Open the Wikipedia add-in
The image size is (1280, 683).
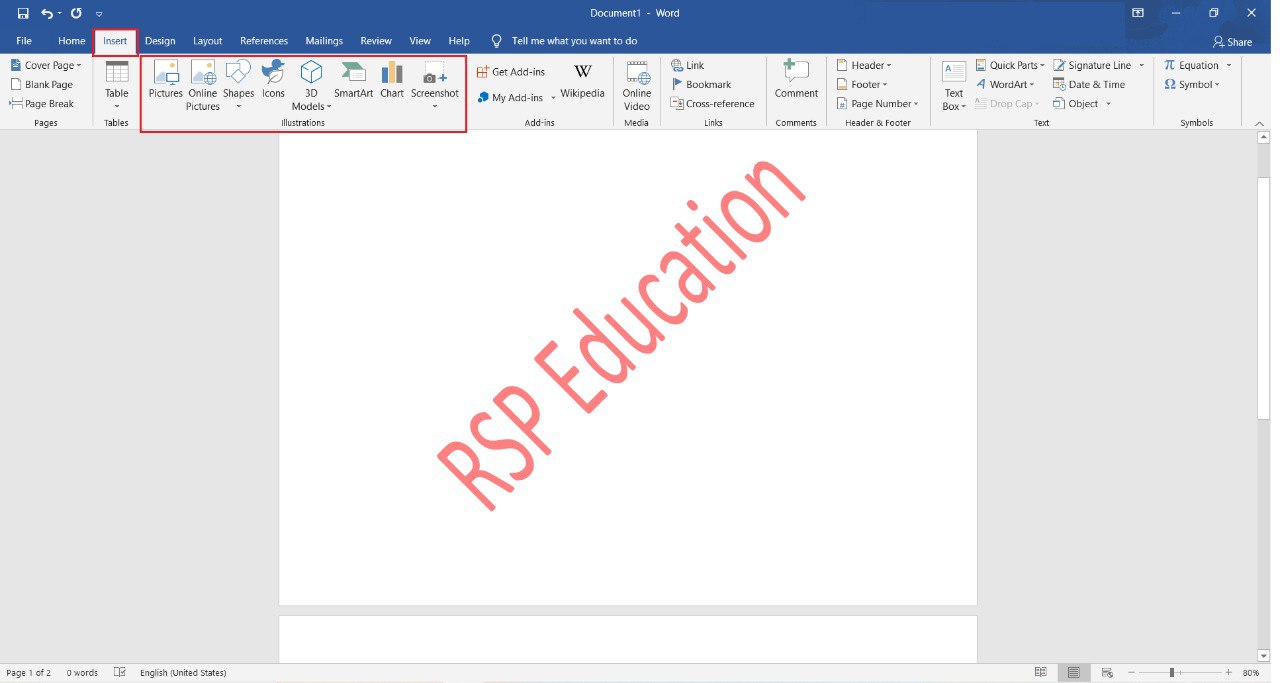pyautogui.click(x=582, y=80)
